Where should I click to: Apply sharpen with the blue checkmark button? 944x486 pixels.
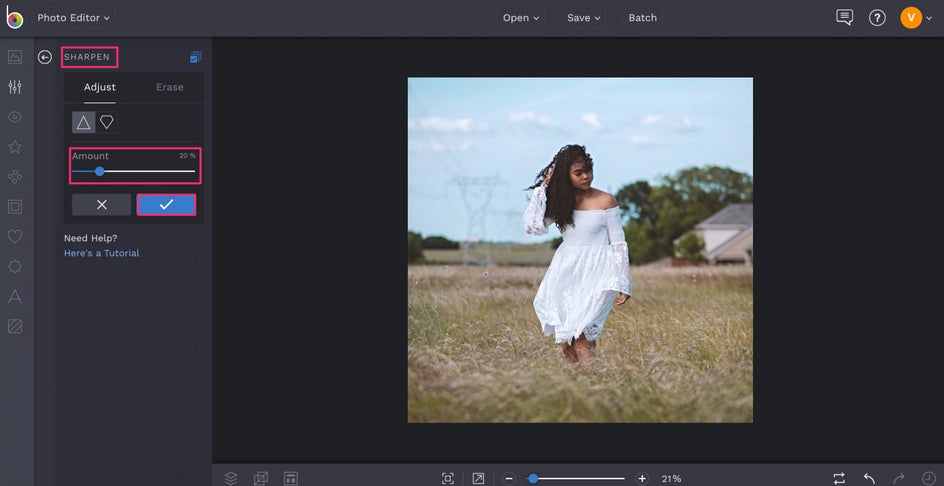(166, 204)
